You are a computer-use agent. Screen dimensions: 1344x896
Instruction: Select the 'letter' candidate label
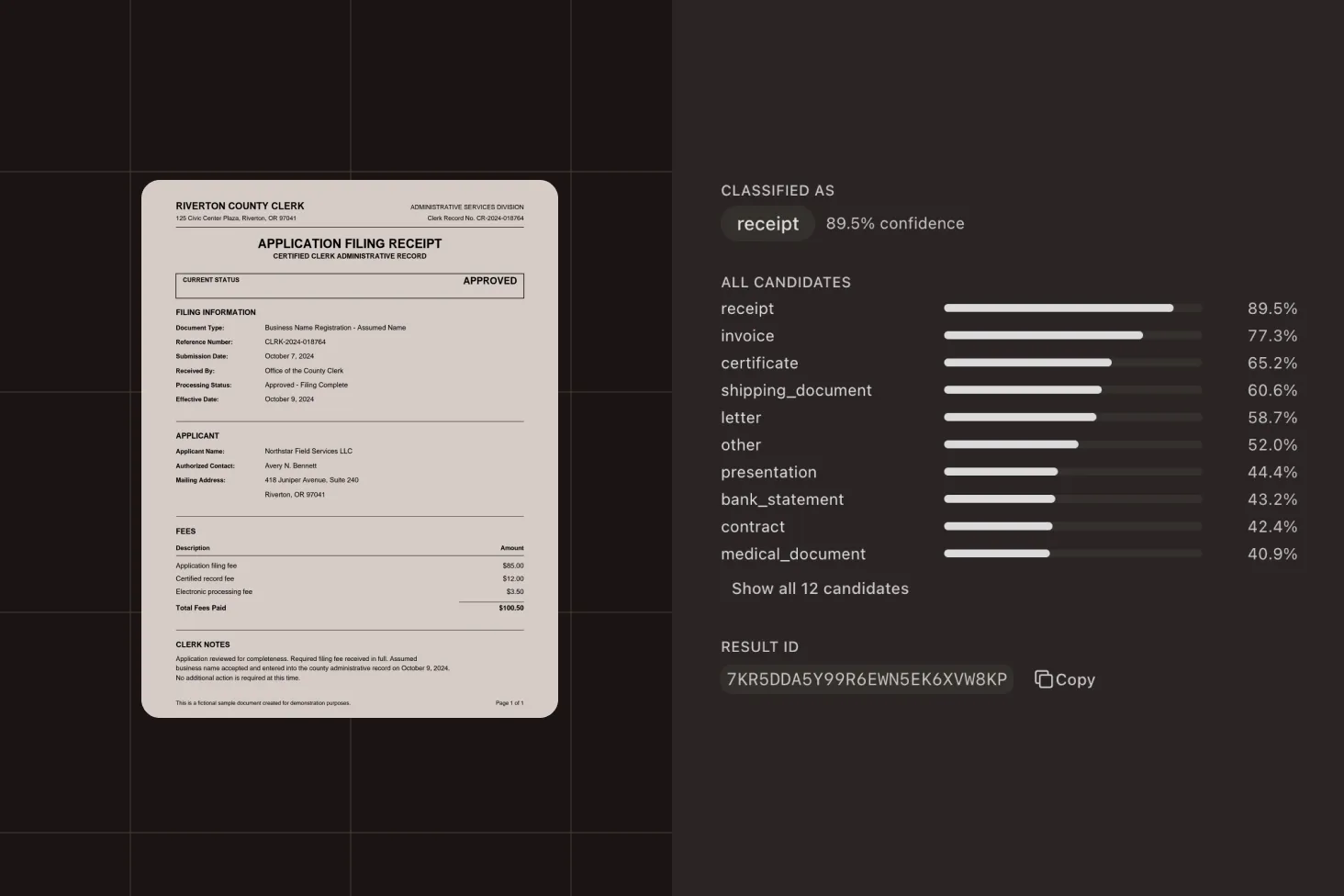click(741, 418)
